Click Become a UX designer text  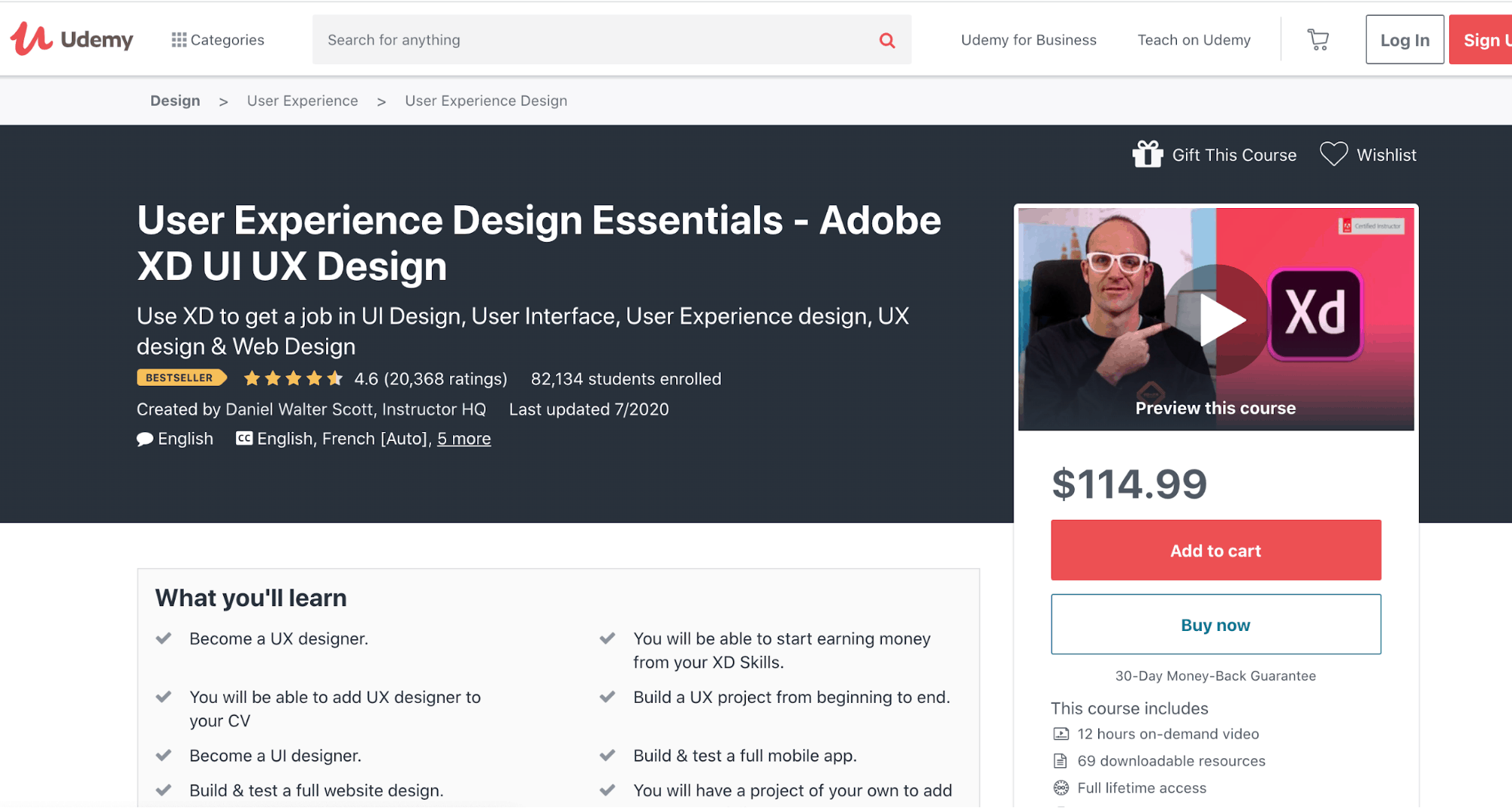[x=279, y=639]
